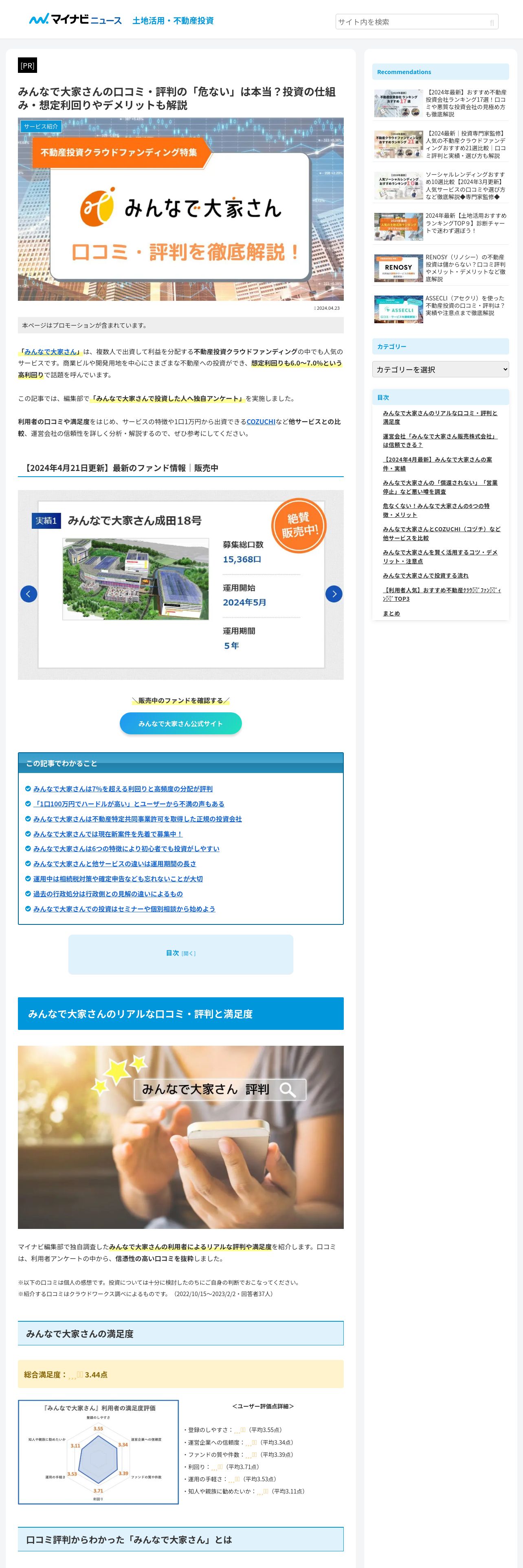This screenshot has width=523, height=1568.
Task: Go to previous fund slide arrow
Action: pos(29,594)
